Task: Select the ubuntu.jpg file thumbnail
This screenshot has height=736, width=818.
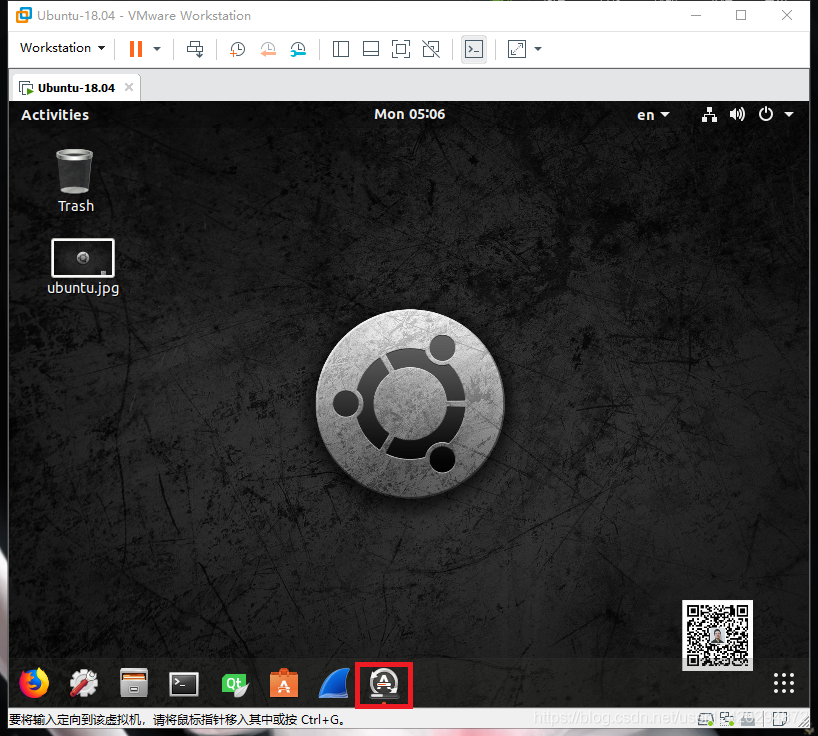Action: coord(83,258)
